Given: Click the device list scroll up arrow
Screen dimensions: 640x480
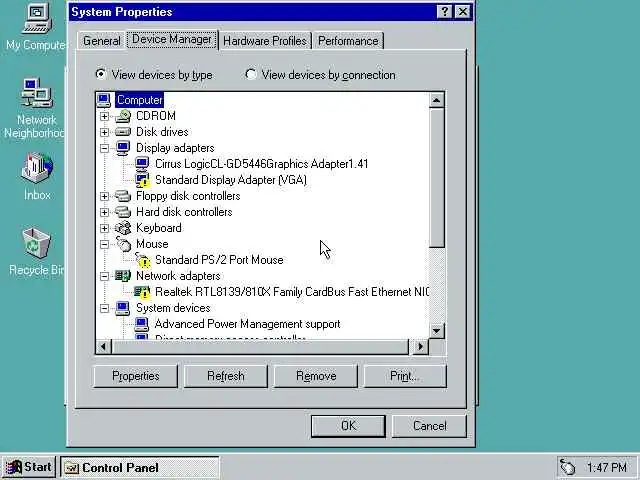Looking at the screenshot, I should [437, 100].
